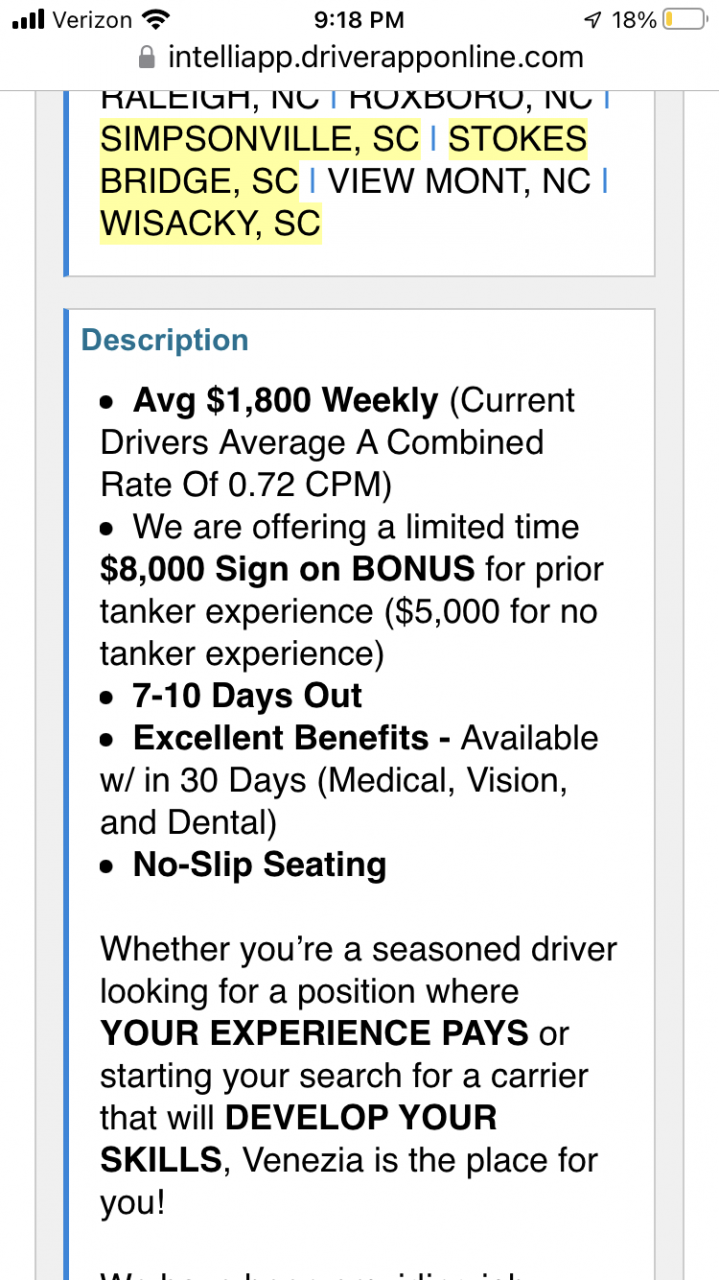
Task: Click the 7-10 Days Out bullet
Action: pyautogui.click(x=247, y=696)
